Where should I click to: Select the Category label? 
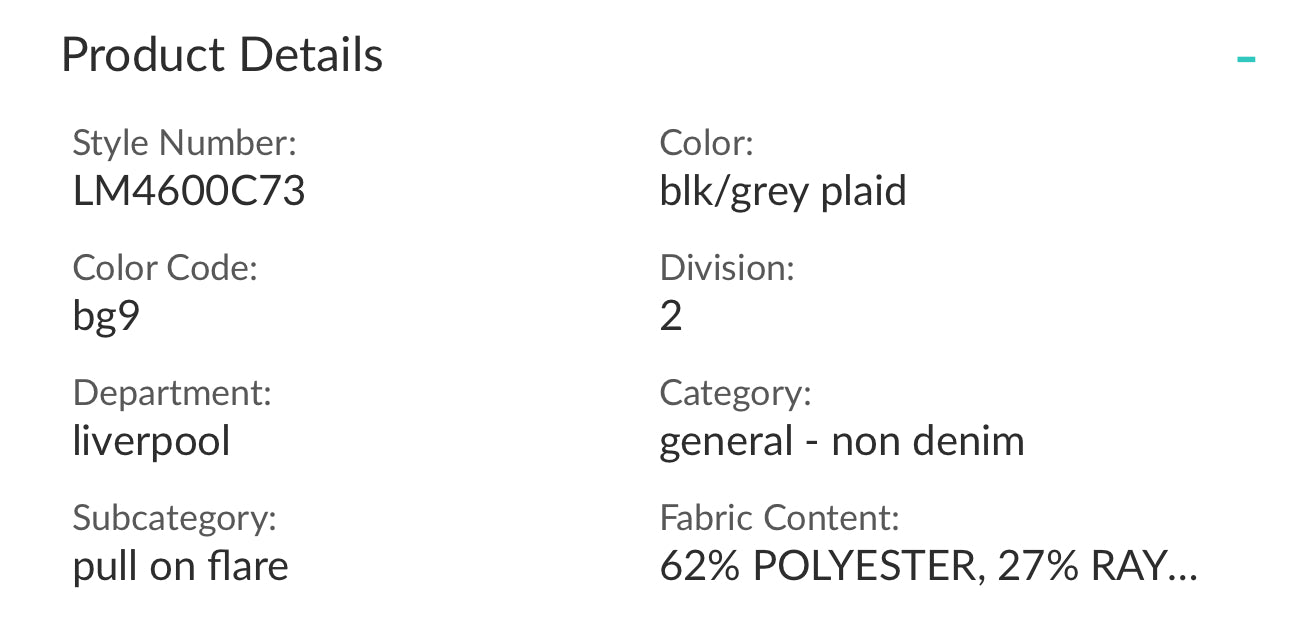pos(735,393)
